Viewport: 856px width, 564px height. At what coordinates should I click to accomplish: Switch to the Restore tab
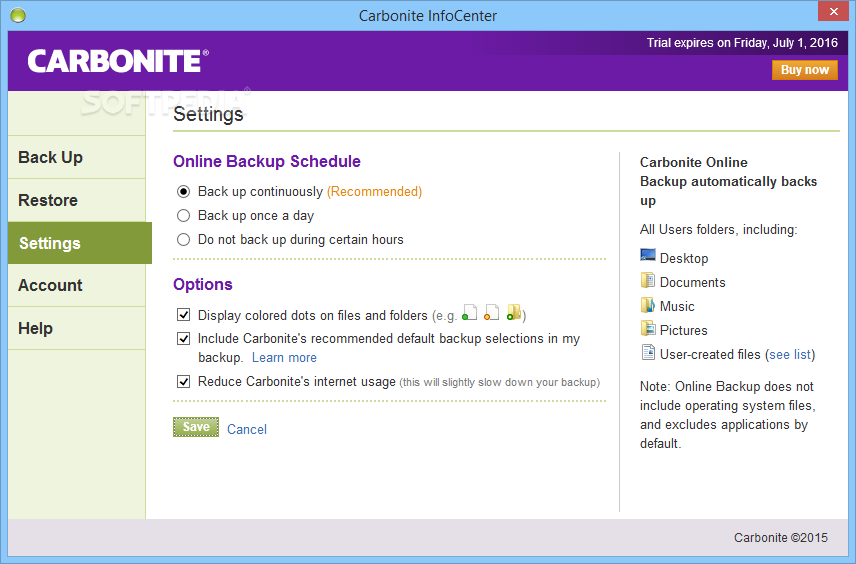(x=48, y=200)
